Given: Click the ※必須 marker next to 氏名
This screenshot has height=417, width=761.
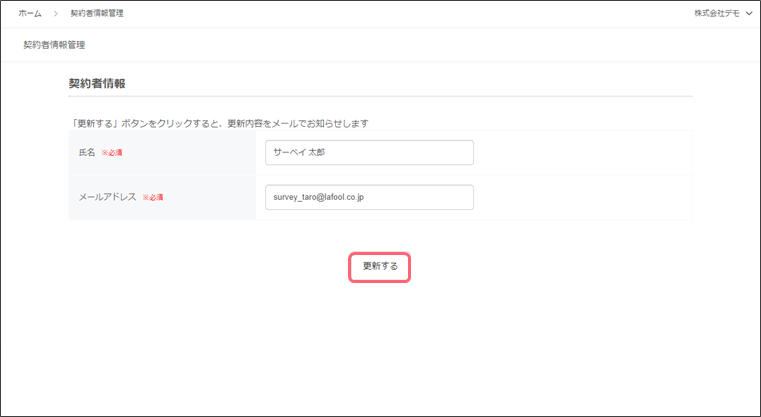Looking at the screenshot, I should click(112, 153).
